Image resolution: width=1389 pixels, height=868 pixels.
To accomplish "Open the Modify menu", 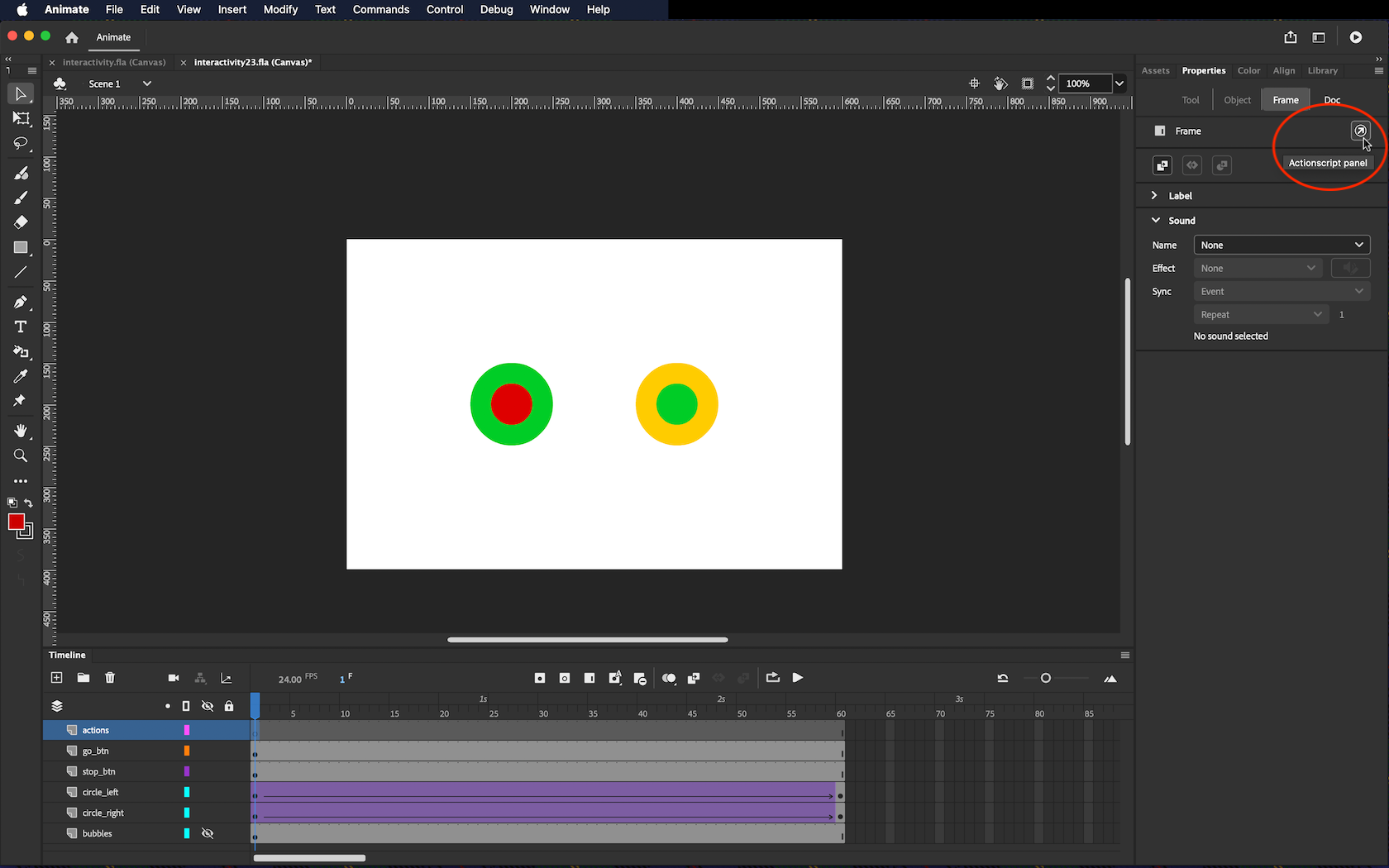I will click(280, 10).
